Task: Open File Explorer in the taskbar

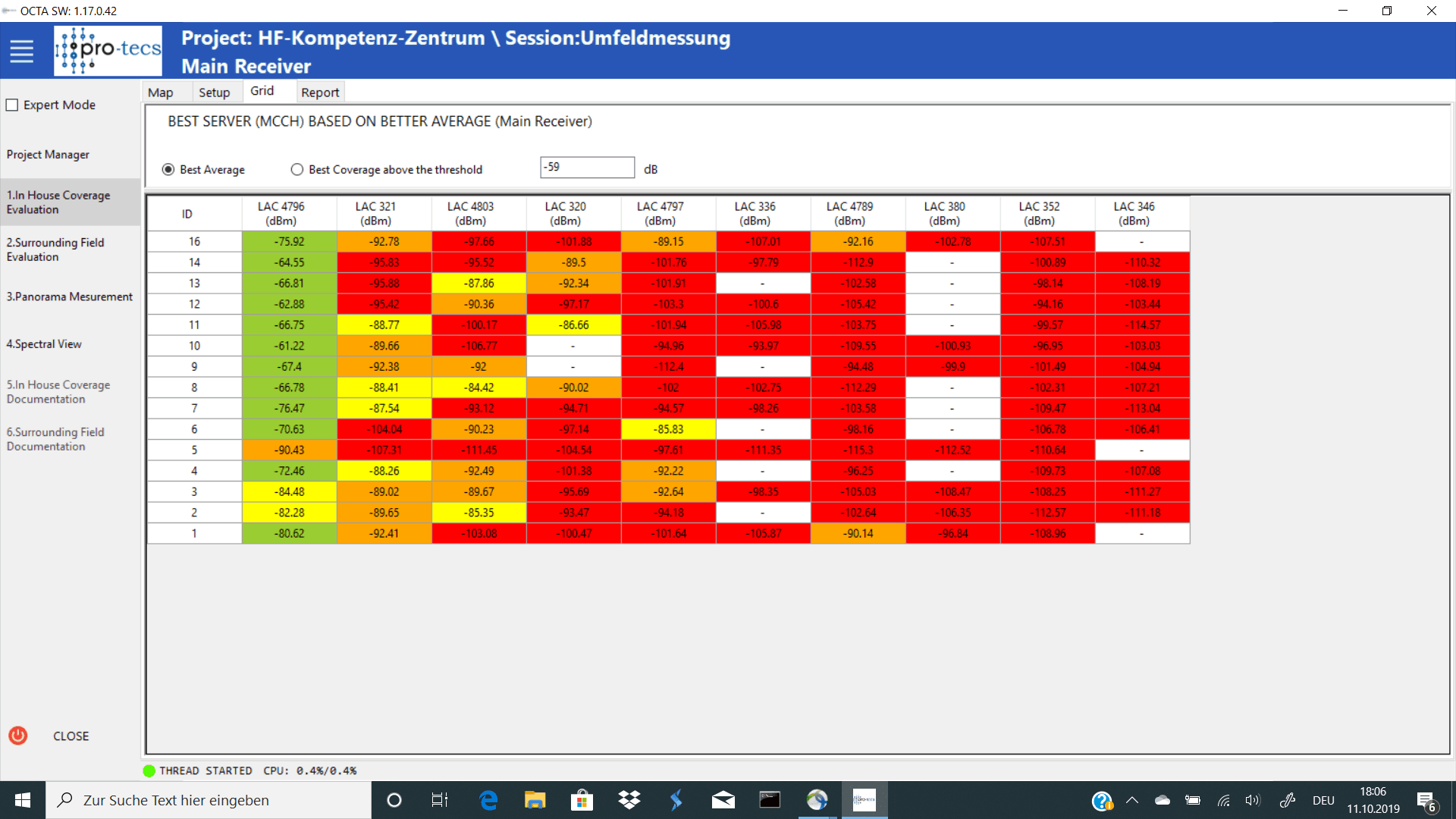Action: point(535,800)
